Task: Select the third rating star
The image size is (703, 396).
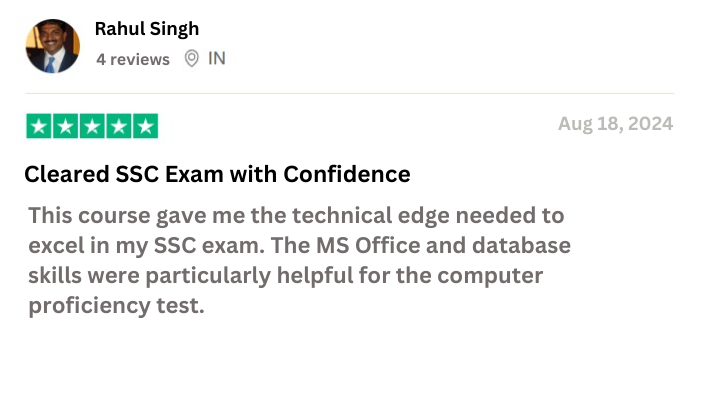Action: (x=92, y=126)
